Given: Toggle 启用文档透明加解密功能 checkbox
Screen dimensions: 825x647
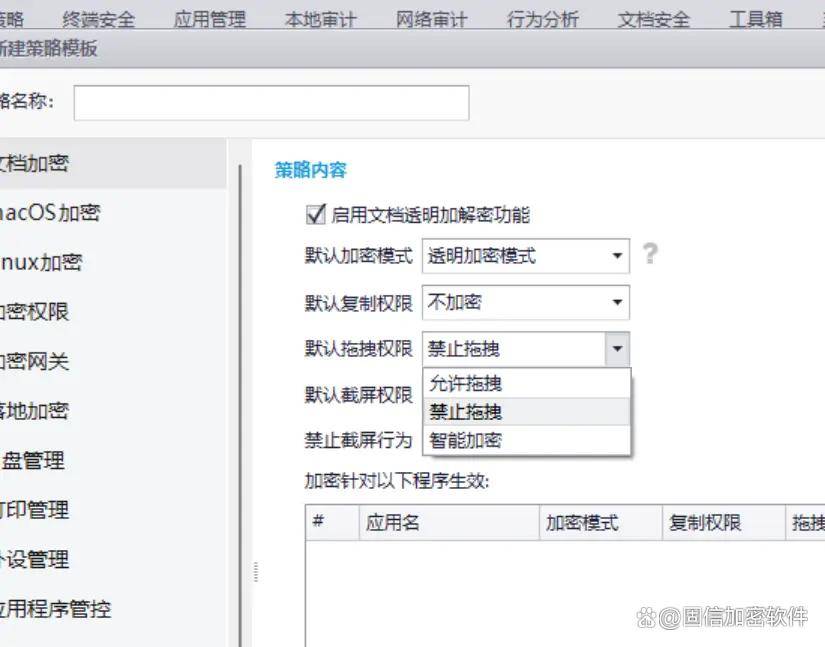Looking at the screenshot, I should (316, 214).
